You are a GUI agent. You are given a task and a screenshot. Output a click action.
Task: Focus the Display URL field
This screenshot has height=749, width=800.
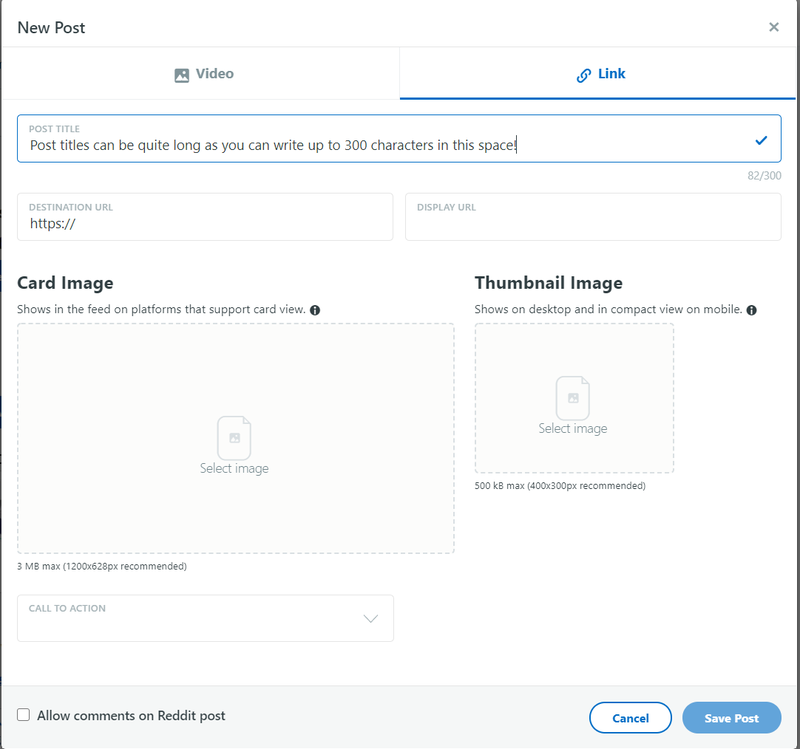coord(593,217)
